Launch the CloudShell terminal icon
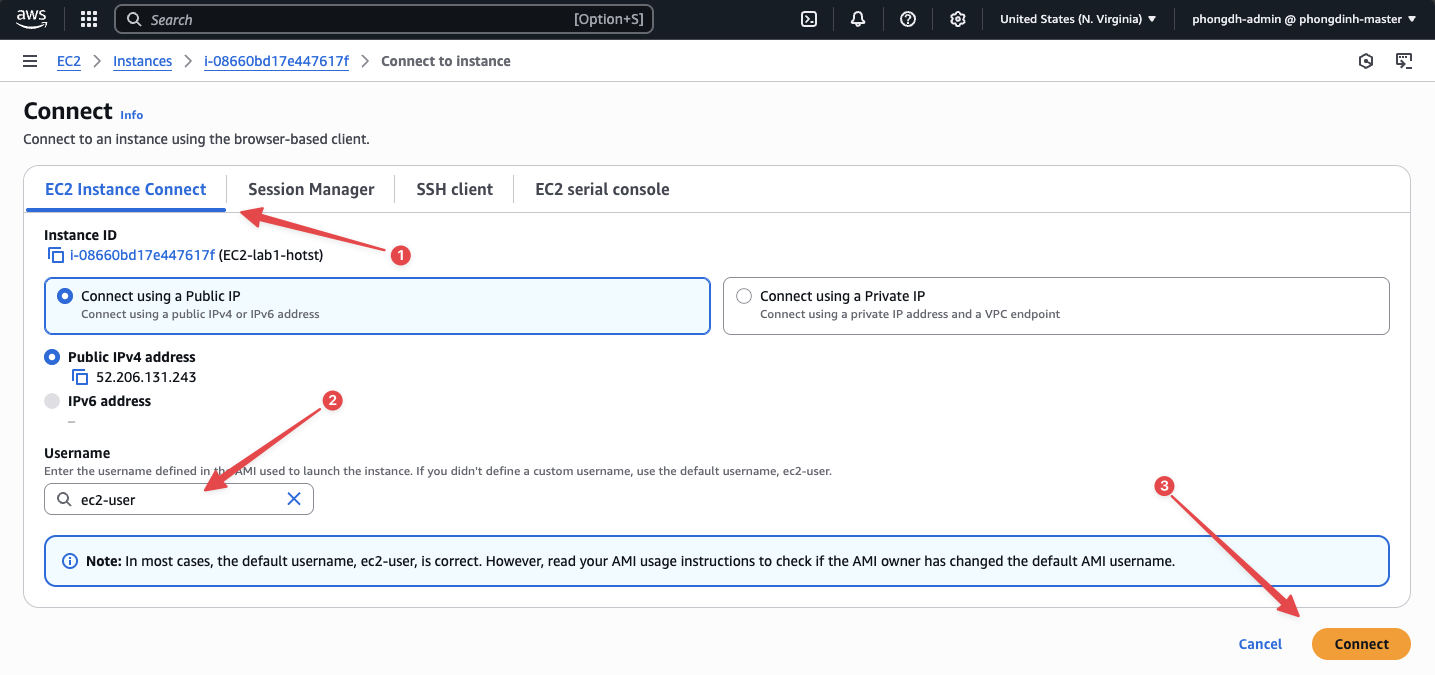Viewport: 1435px width, 675px height. 811,19
